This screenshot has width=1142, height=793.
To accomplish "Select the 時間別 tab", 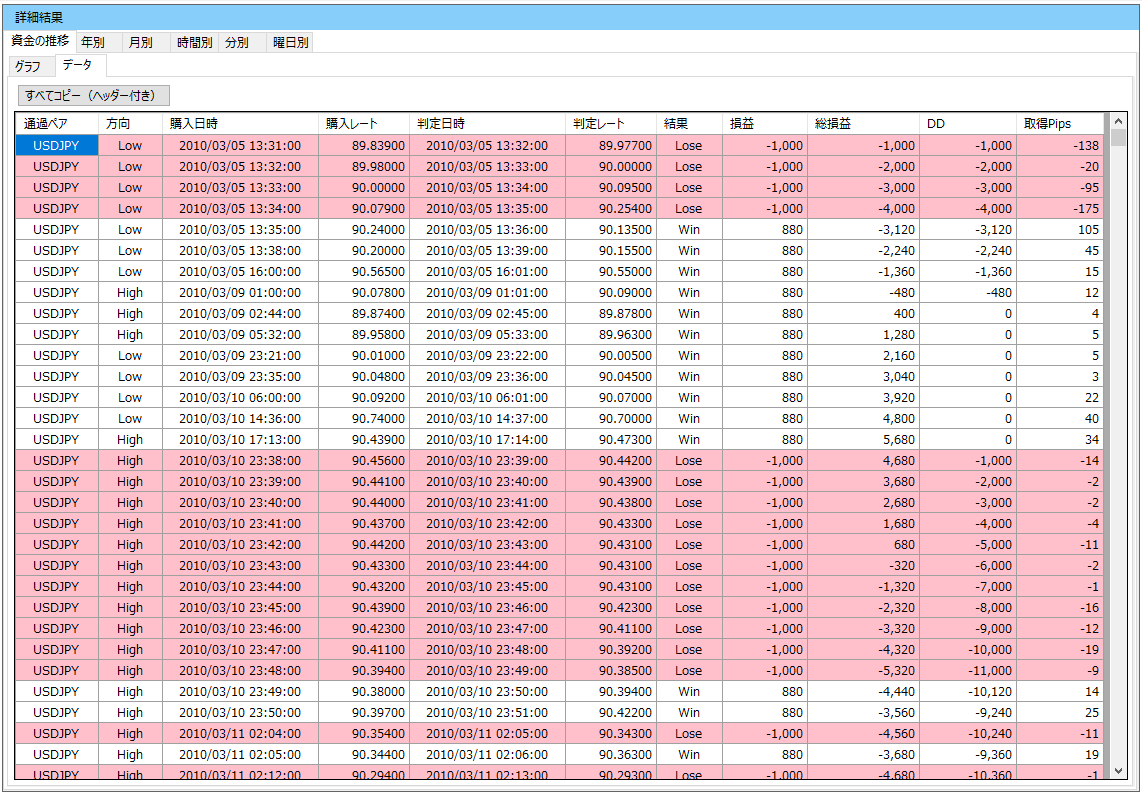I will (194, 42).
